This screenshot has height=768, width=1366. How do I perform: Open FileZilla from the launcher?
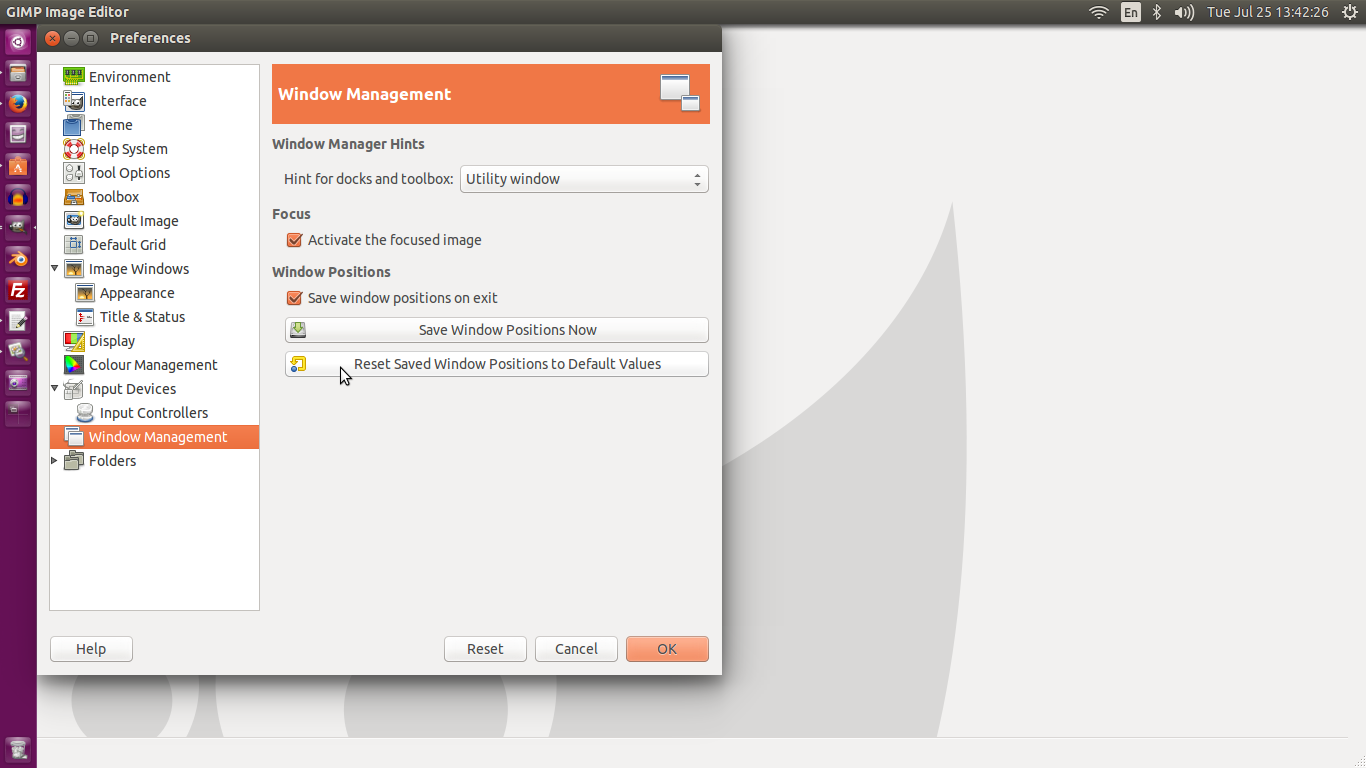[18, 290]
